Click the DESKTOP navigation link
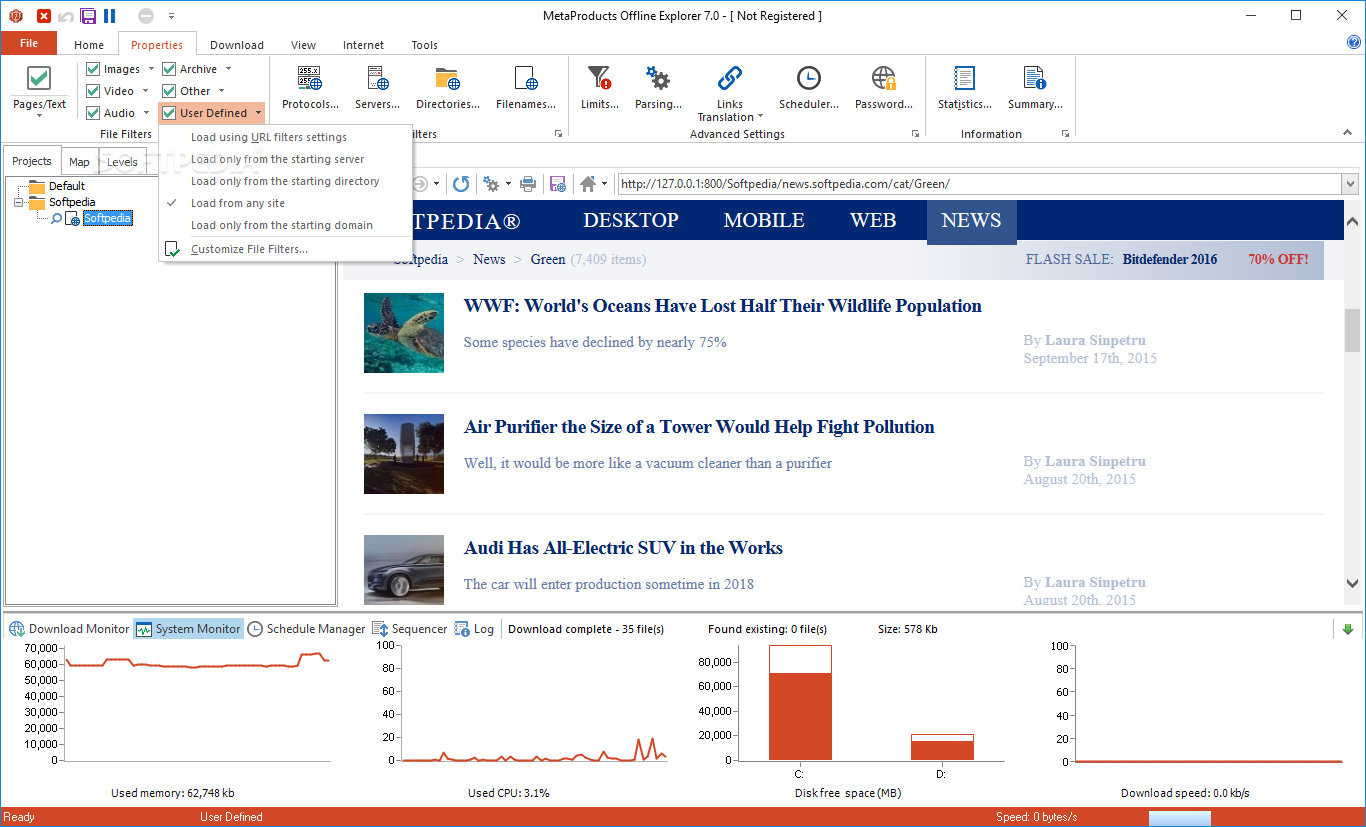The height and width of the screenshot is (827, 1366). pyautogui.click(x=631, y=221)
